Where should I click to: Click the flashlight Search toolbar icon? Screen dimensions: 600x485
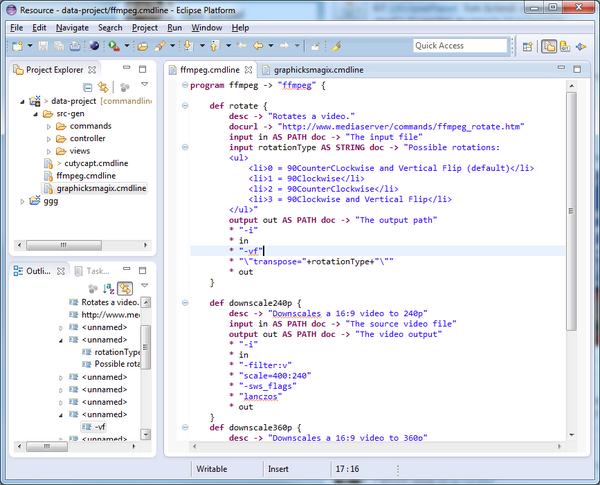point(160,46)
